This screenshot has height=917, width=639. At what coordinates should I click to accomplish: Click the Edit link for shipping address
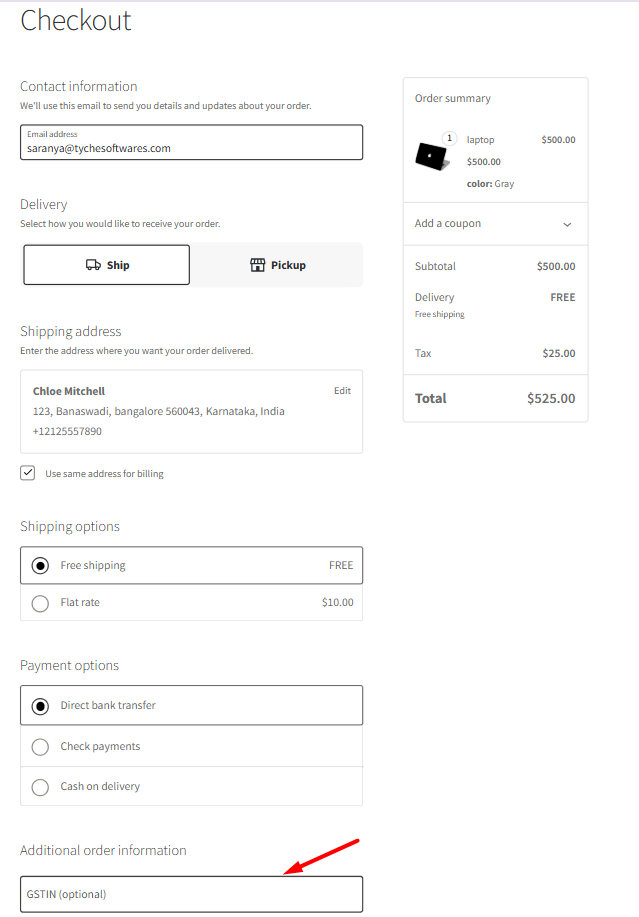(x=342, y=390)
